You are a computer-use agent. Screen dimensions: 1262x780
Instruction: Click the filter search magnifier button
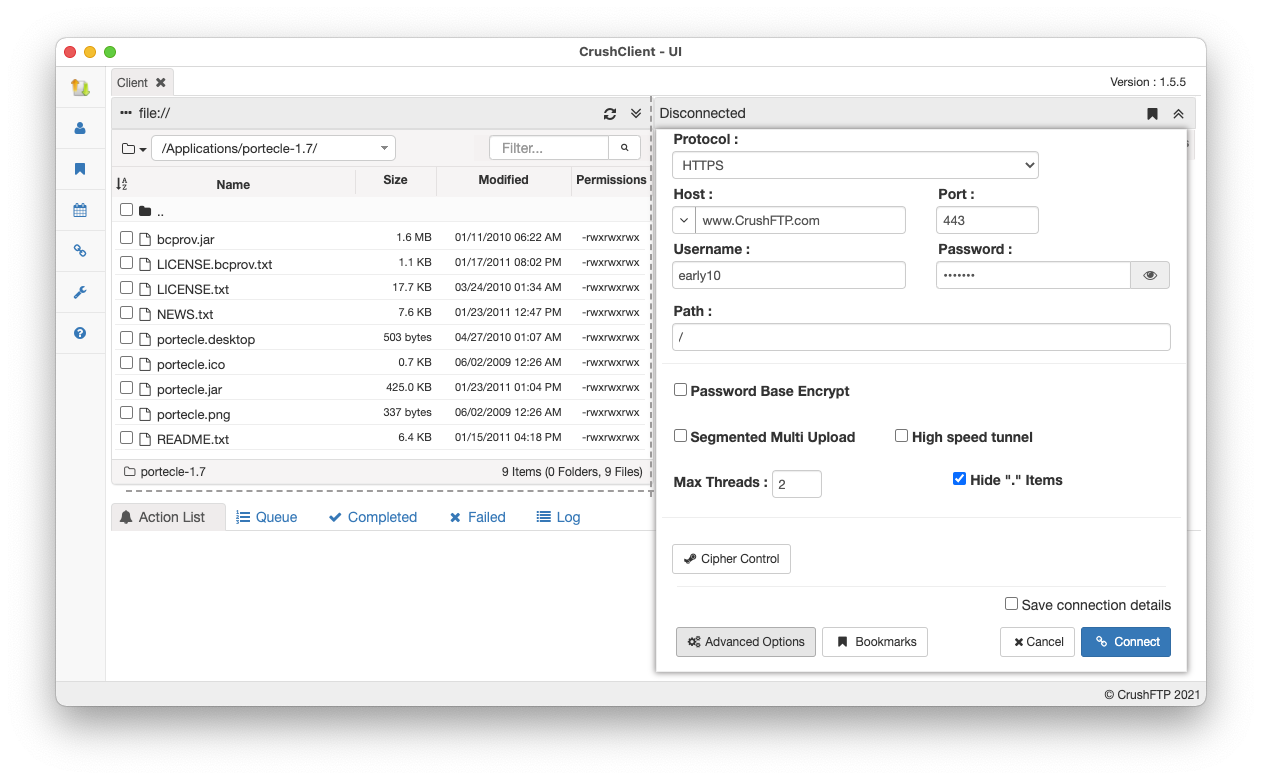[625, 148]
